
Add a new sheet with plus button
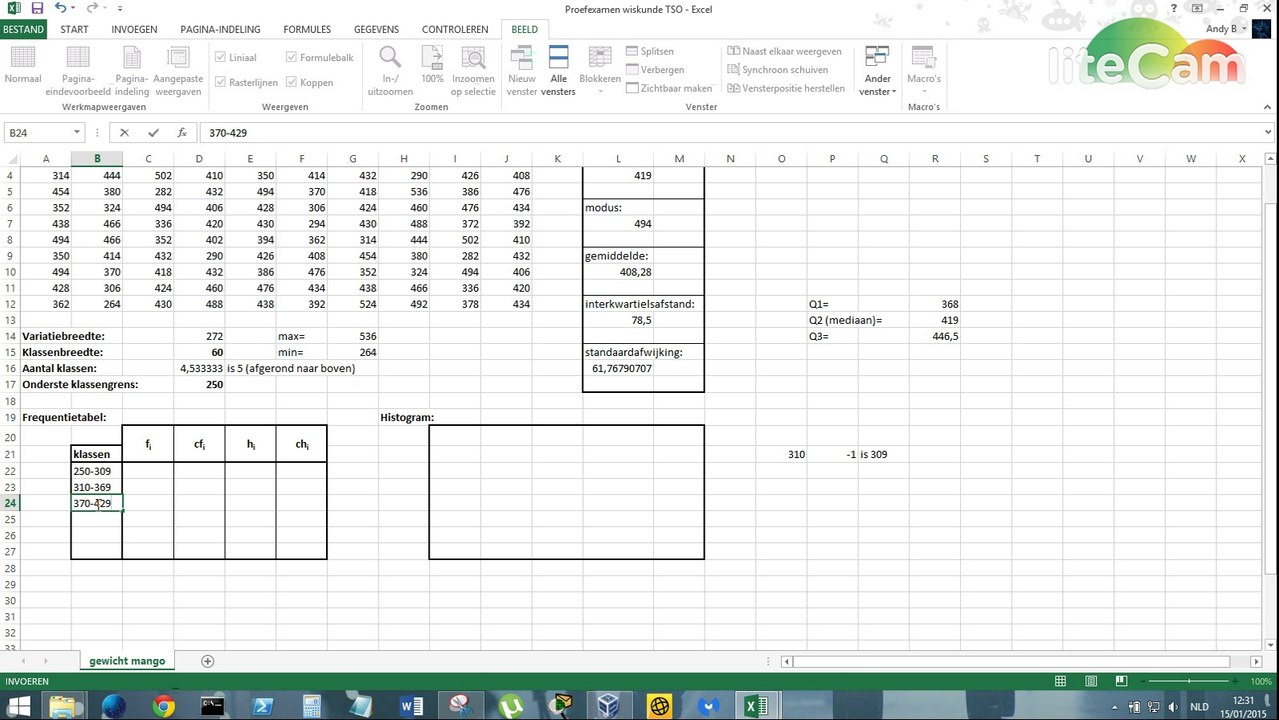click(207, 661)
